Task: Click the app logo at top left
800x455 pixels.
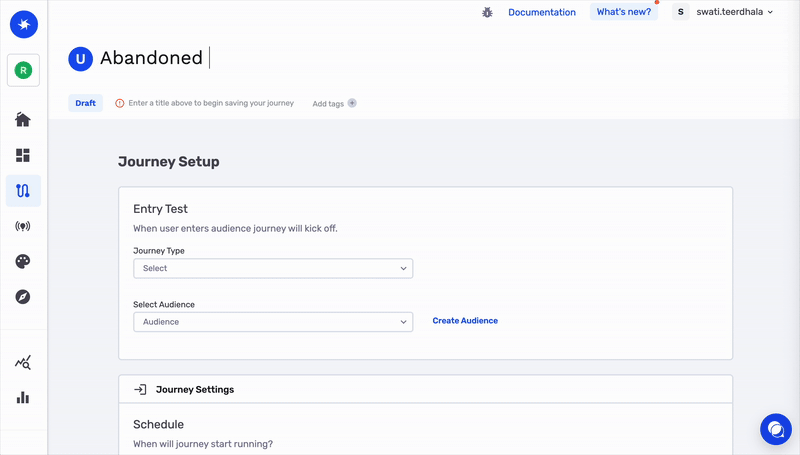Action: (x=23, y=24)
